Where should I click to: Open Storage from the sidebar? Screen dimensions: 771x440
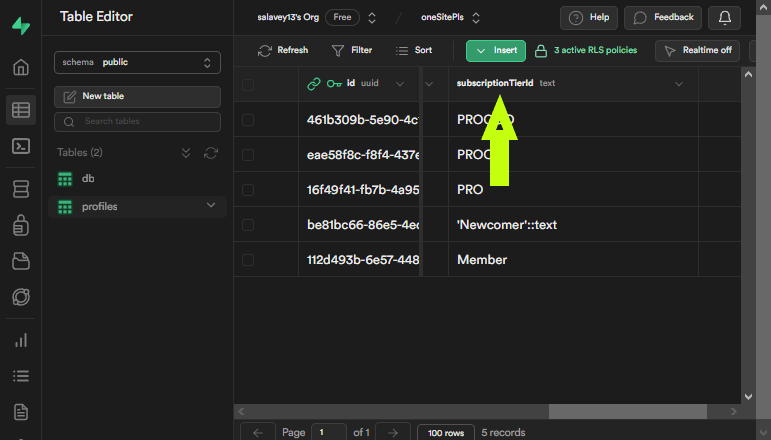pos(20,262)
